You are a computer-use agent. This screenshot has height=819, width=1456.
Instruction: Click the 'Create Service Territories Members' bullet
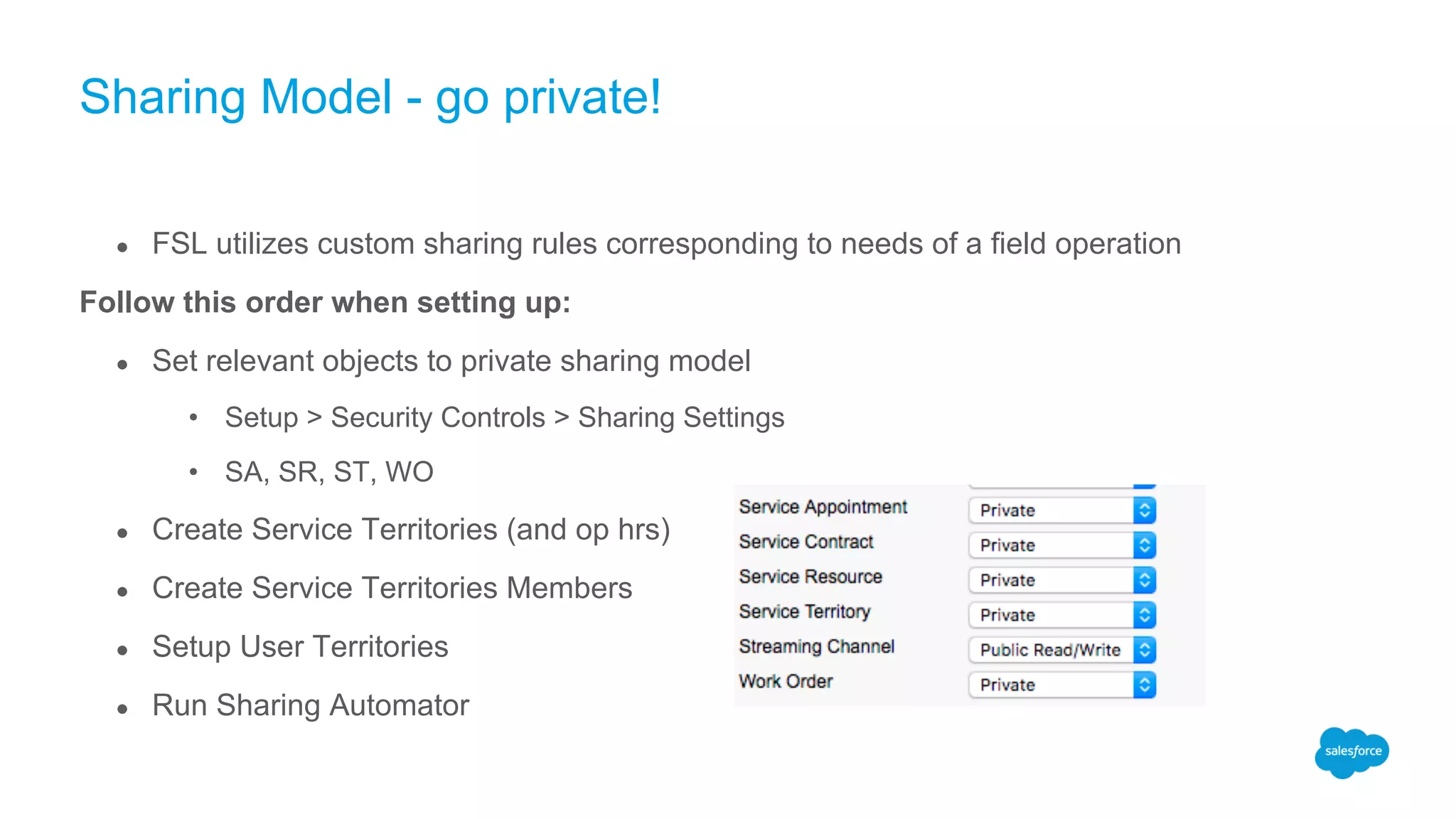392,588
